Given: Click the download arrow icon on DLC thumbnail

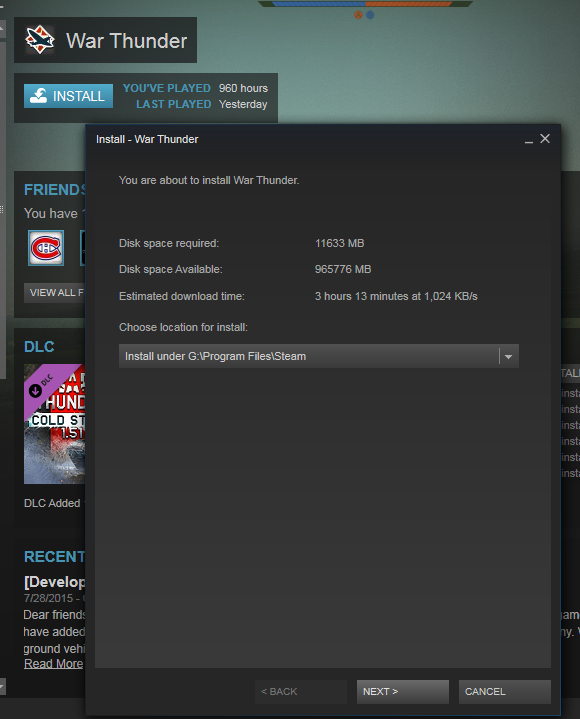Looking at the screenshot, I should click(35, 391).
